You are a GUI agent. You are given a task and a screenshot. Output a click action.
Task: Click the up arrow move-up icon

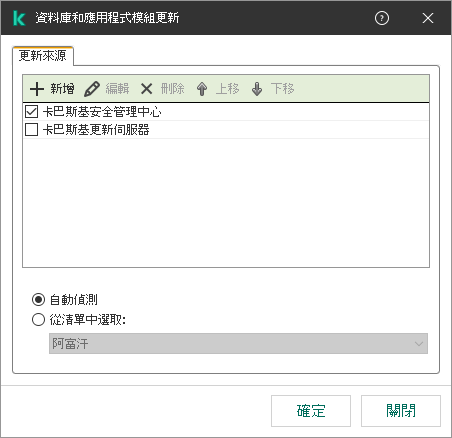pos(202,89)
